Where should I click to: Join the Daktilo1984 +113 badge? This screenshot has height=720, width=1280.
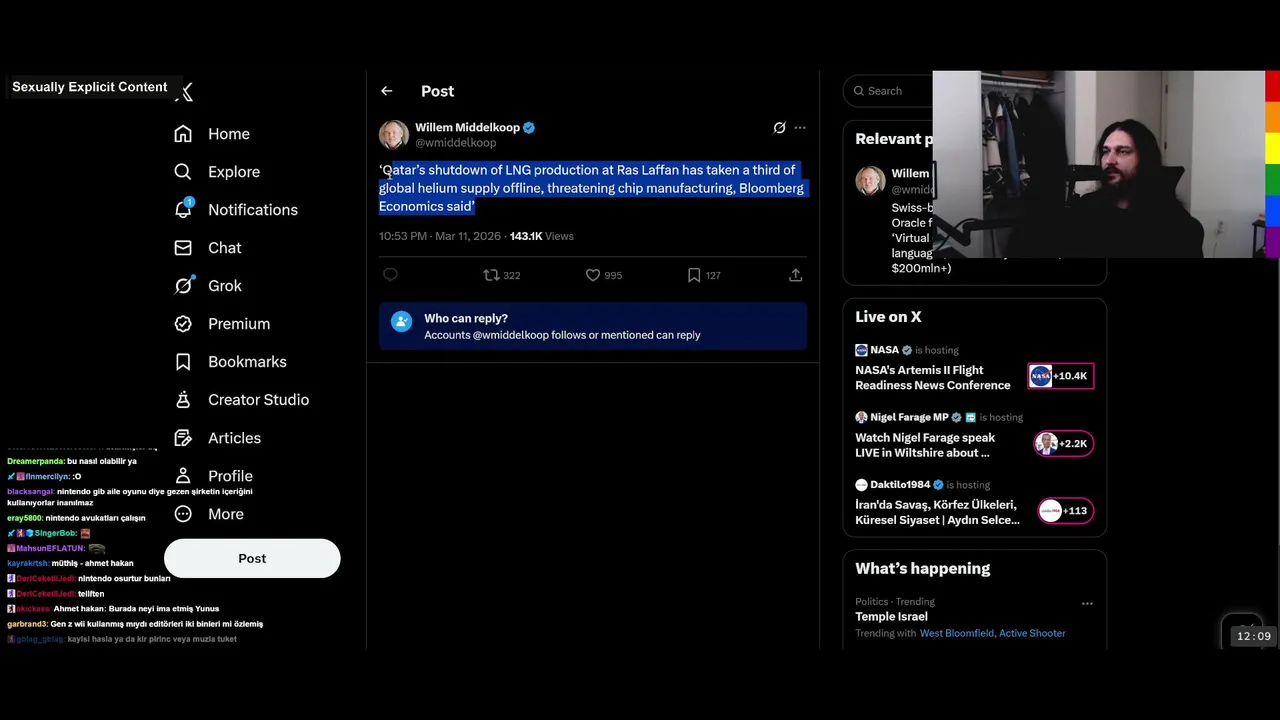point(1065,511)
